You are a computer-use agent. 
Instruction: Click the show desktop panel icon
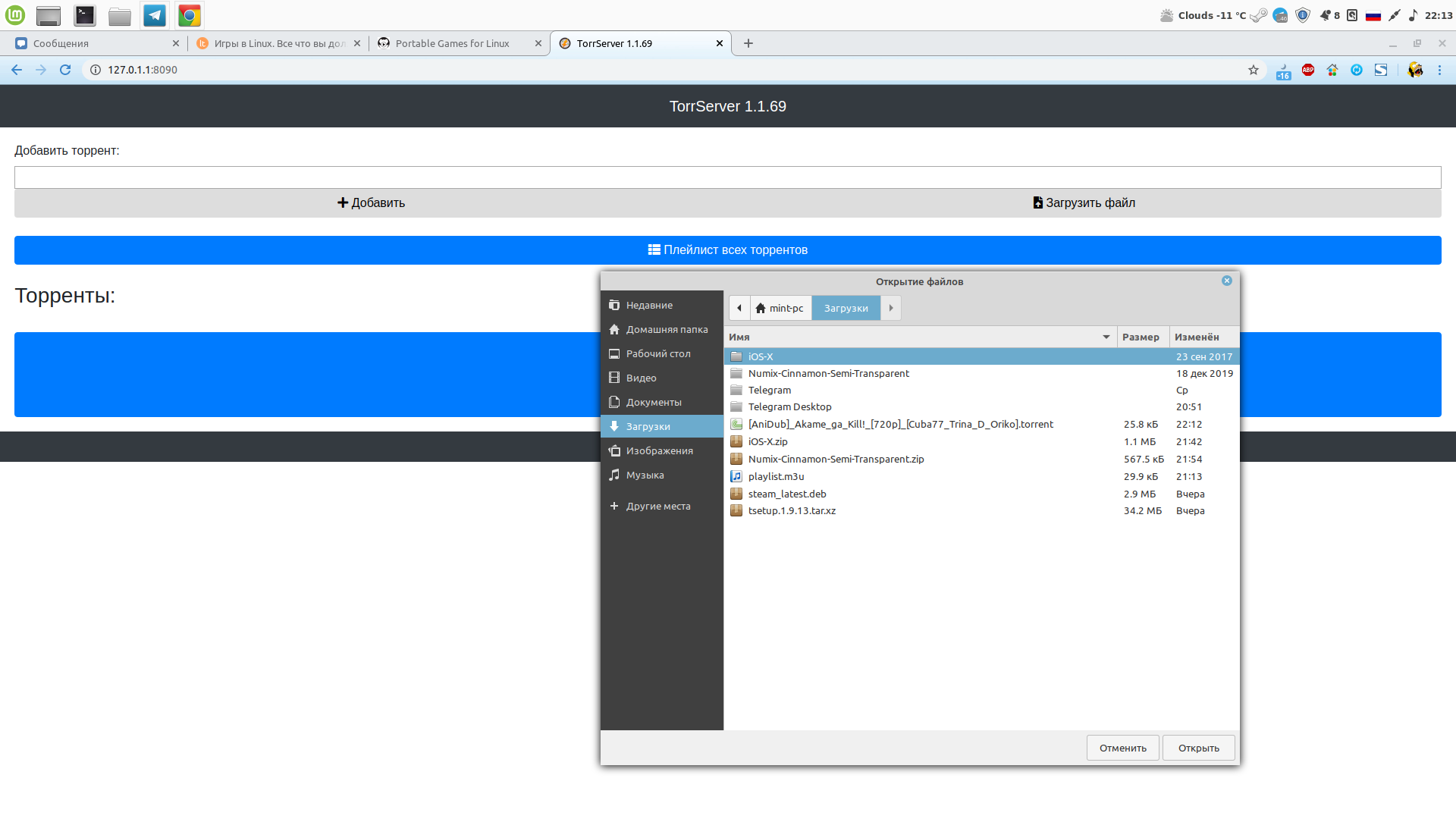pos(49,15)
